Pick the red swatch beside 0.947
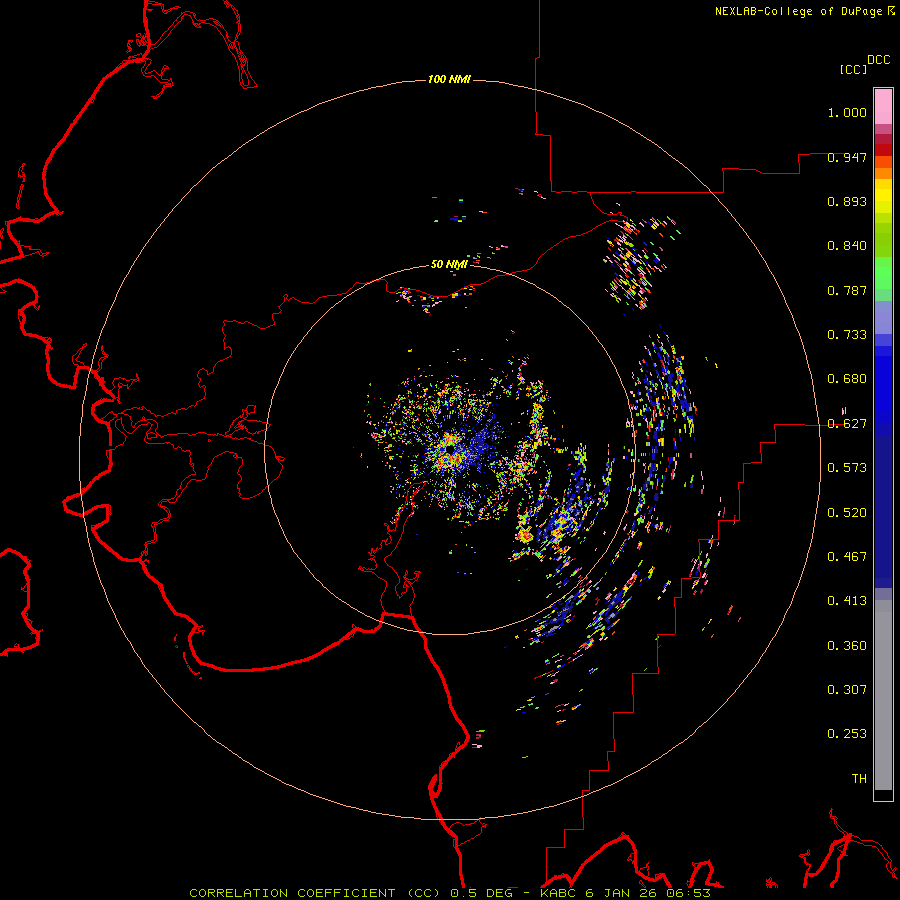Screen dimensions: 900x900 (x=883, y=150)
